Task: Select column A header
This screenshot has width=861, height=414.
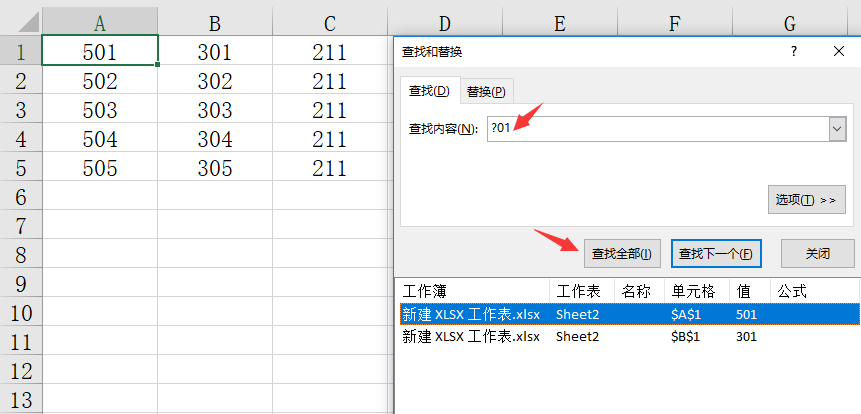Action: click(99, 22)
